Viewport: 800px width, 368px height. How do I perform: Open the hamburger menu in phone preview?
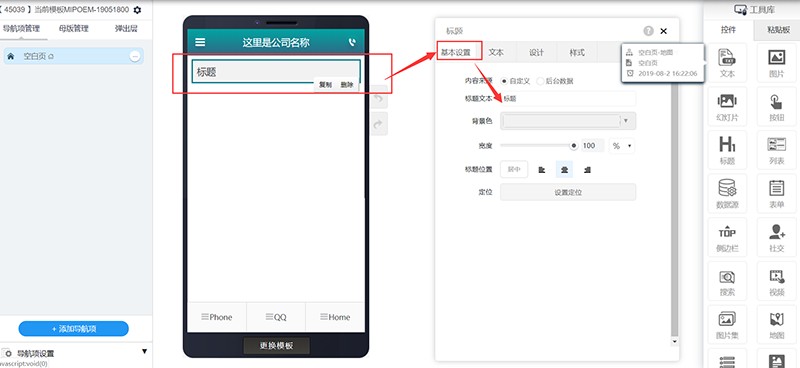tap(201, 42)
